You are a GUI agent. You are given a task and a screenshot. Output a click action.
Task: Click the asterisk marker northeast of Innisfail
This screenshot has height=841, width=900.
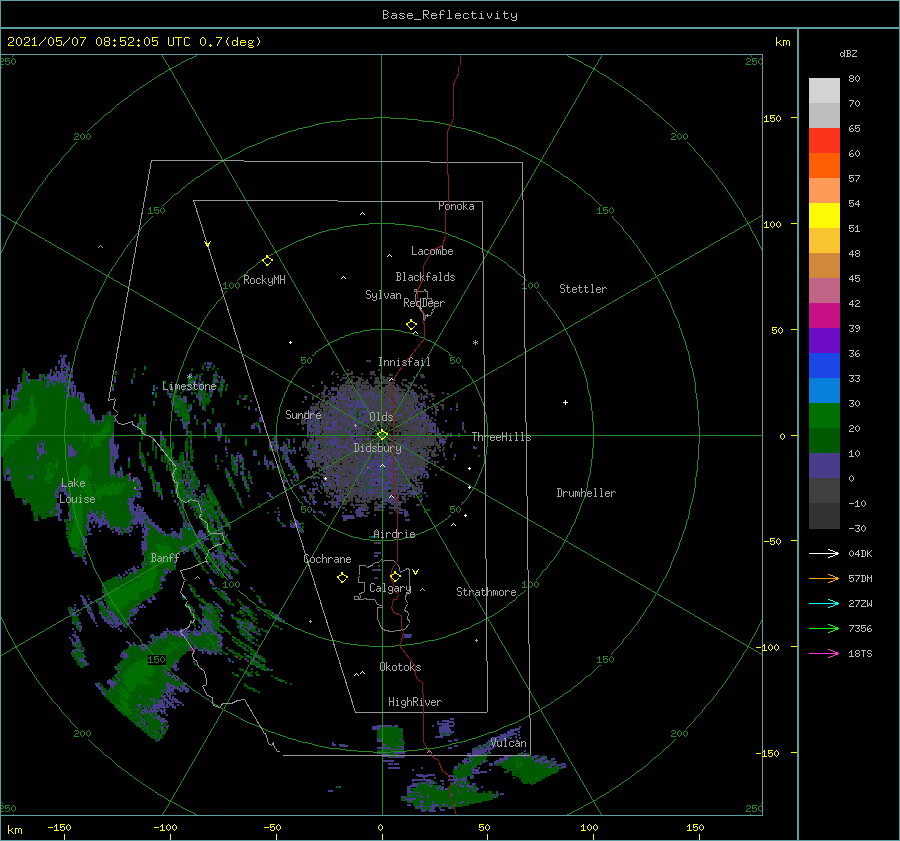pos(475,343)
